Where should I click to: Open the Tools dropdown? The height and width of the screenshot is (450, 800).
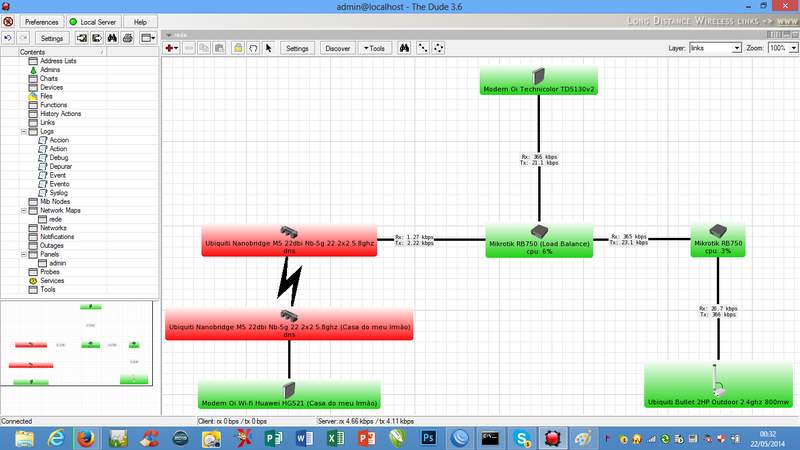pyautogui.click(x=374, y=48)
